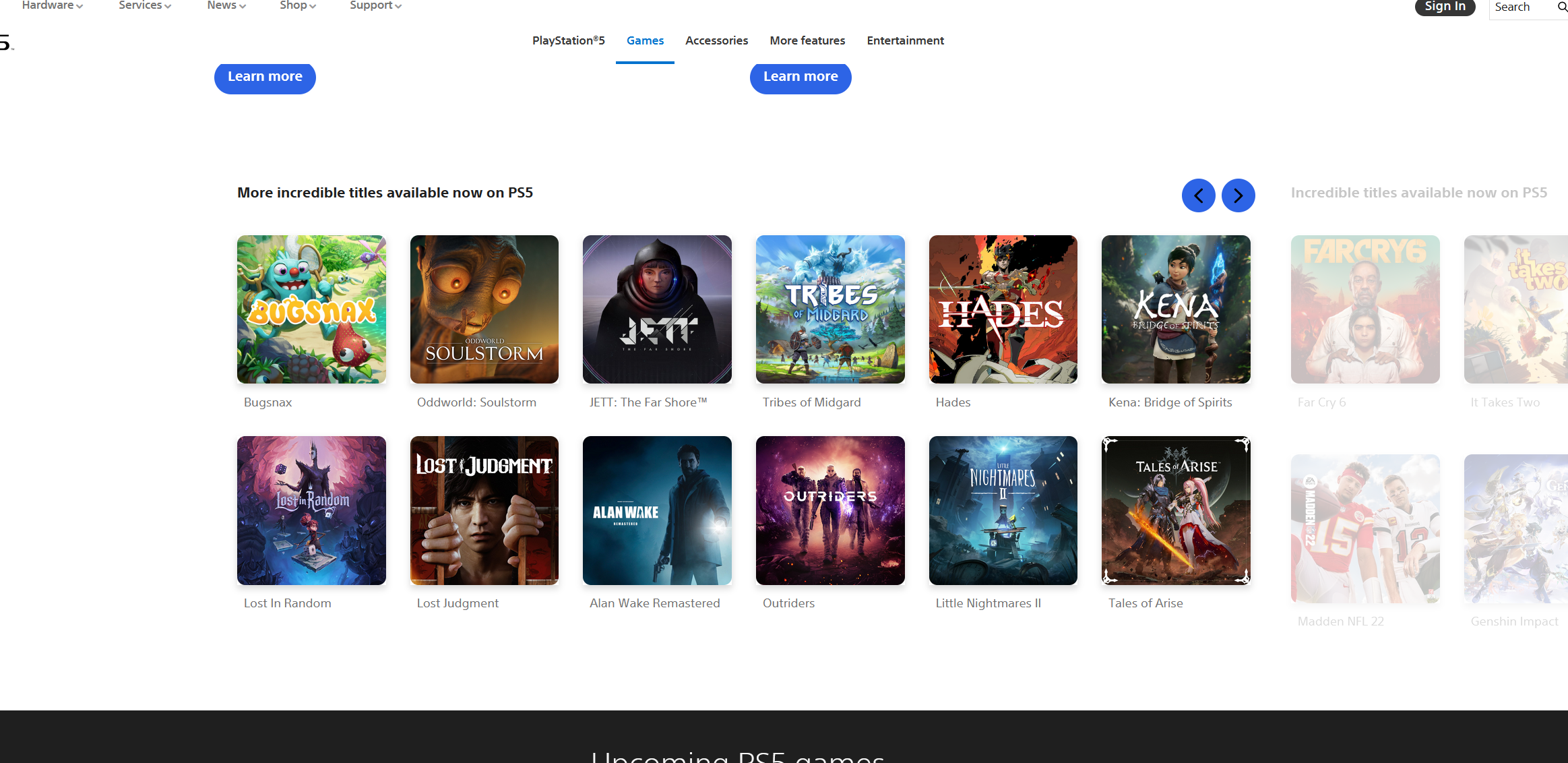Click the previous carousel arrow button
Screen dimensions: 1568x763
pos(1198,195)
